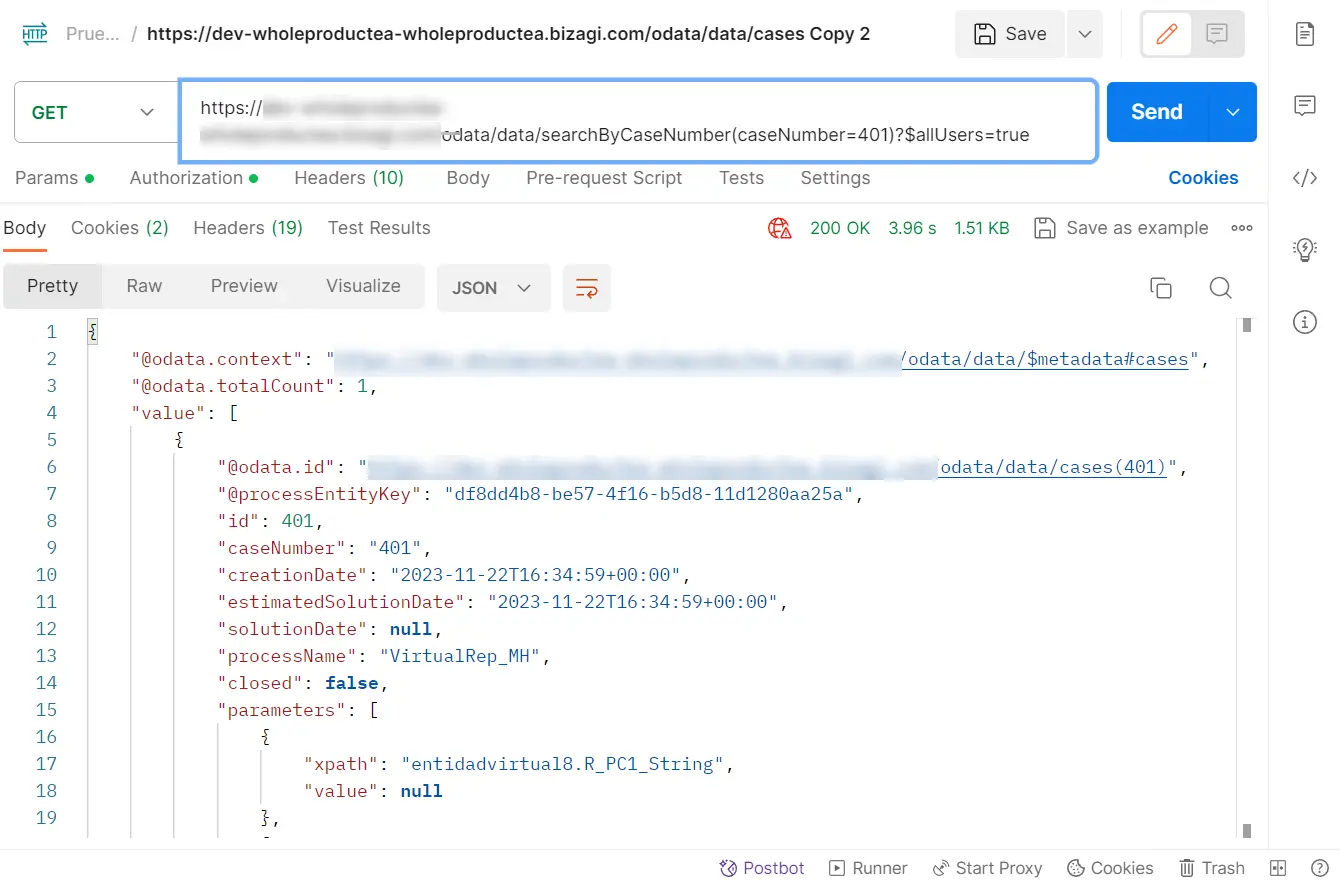
Task: Switch response view to Raw
Action: pos(144,286)
